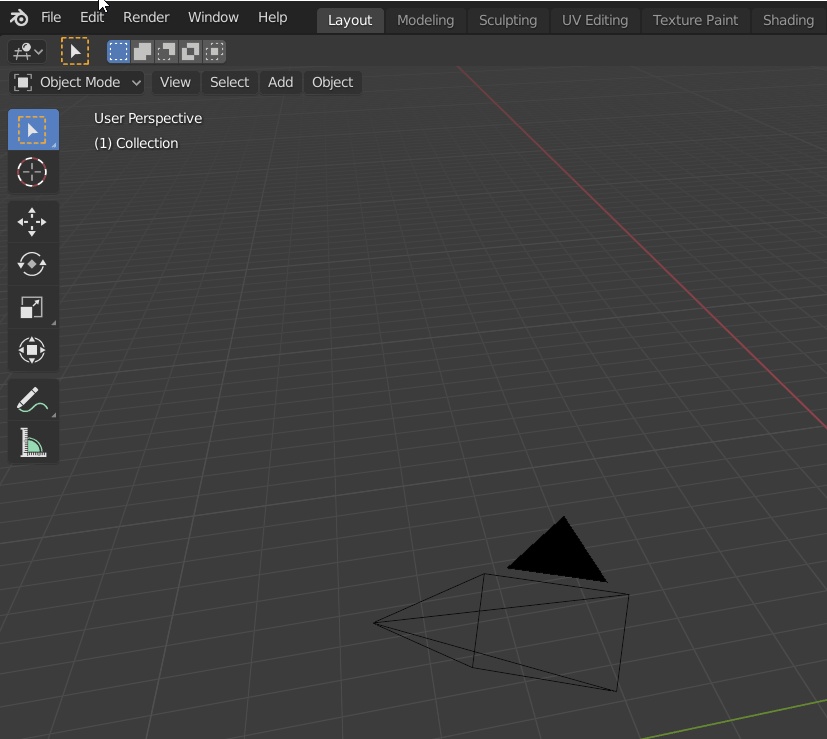Click the active Select Box tool header icon
Viewport: 827px width, 739px height.
click(75, 52)
